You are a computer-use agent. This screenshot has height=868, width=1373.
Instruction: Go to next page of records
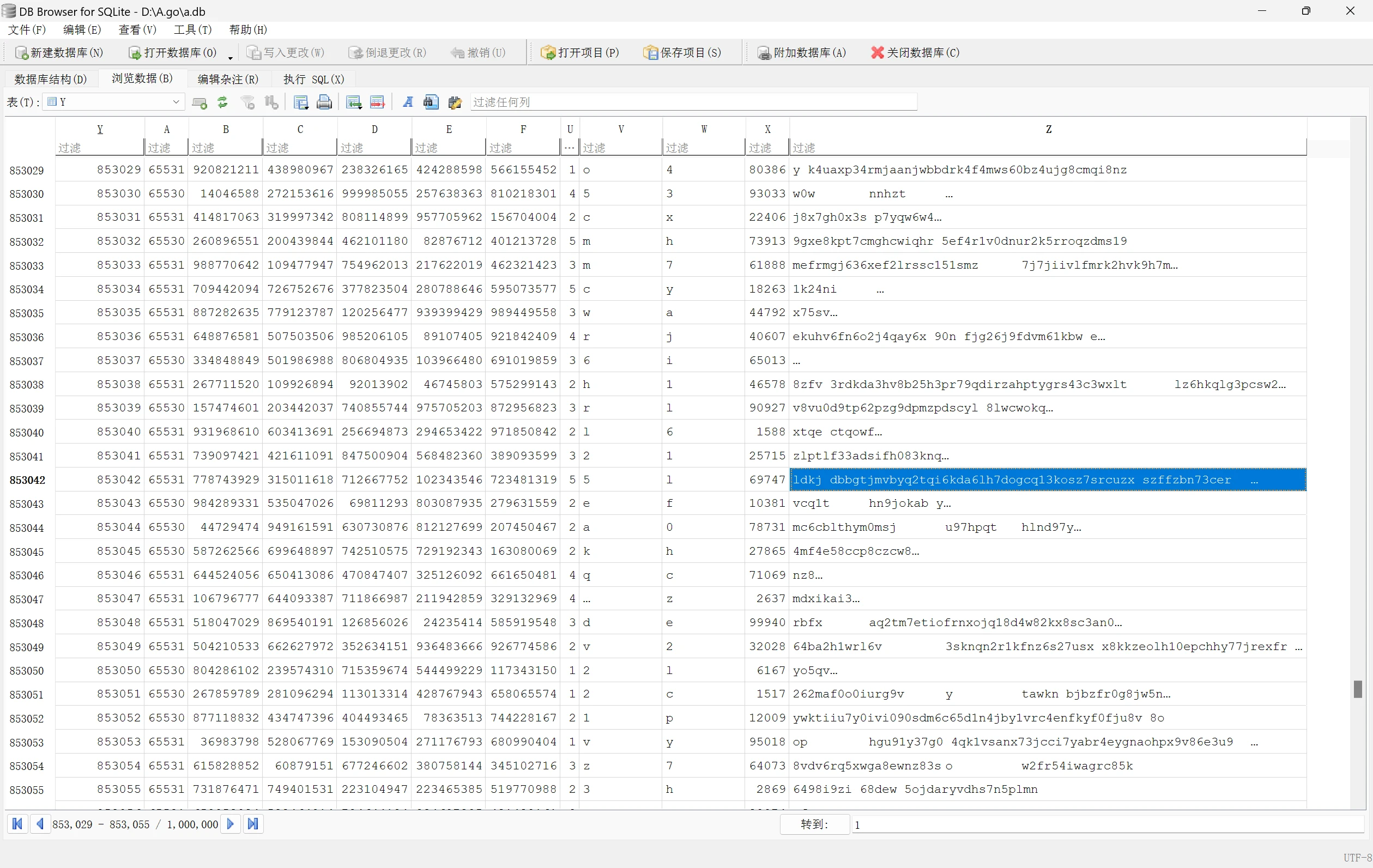[231, 823]
